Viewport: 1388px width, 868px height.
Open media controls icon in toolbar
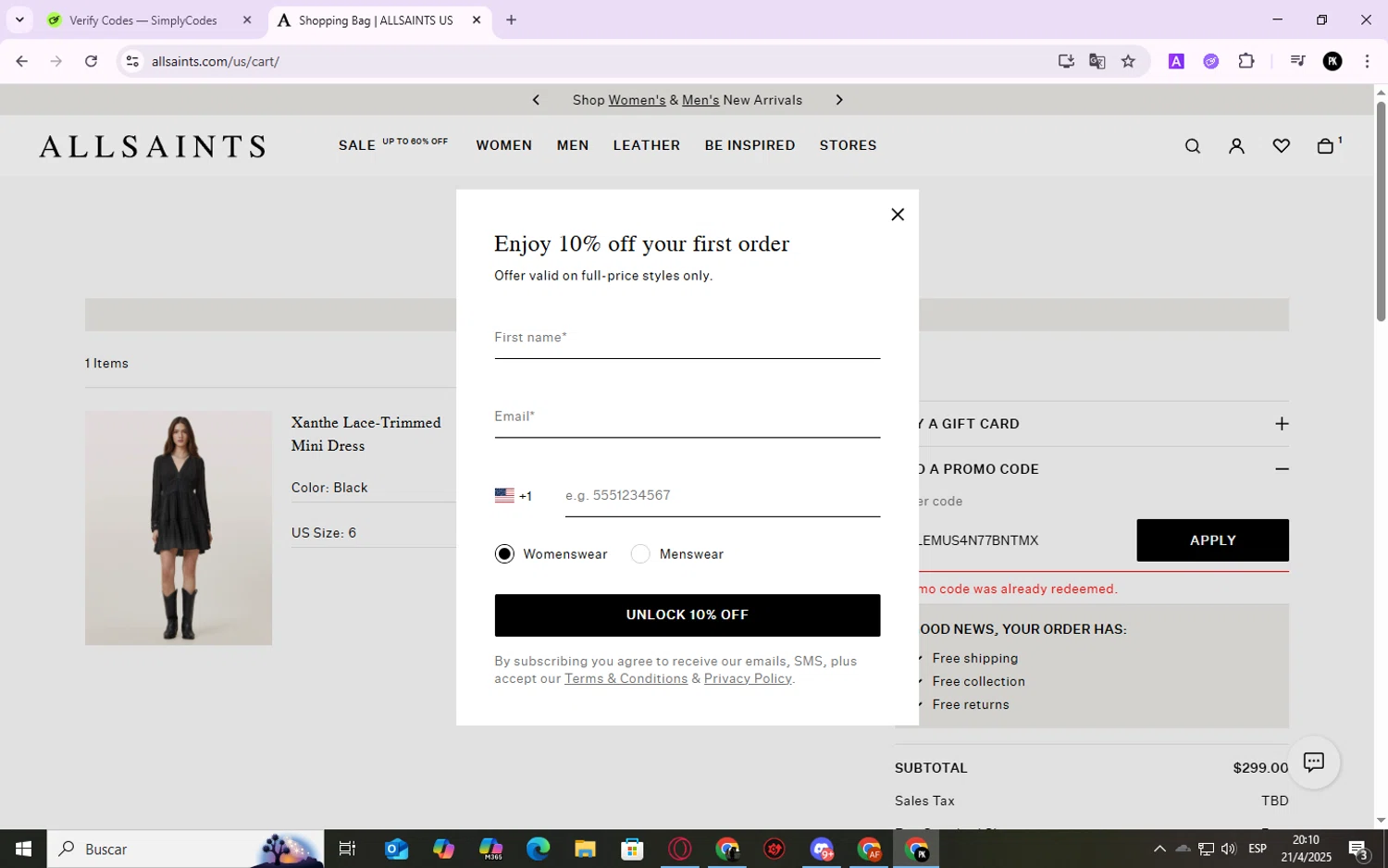click(1297, 61)
